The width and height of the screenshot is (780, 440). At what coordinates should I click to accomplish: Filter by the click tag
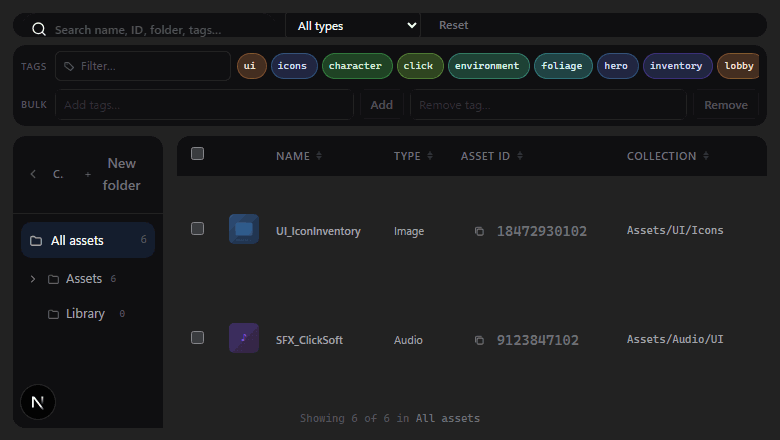point(420,66)
